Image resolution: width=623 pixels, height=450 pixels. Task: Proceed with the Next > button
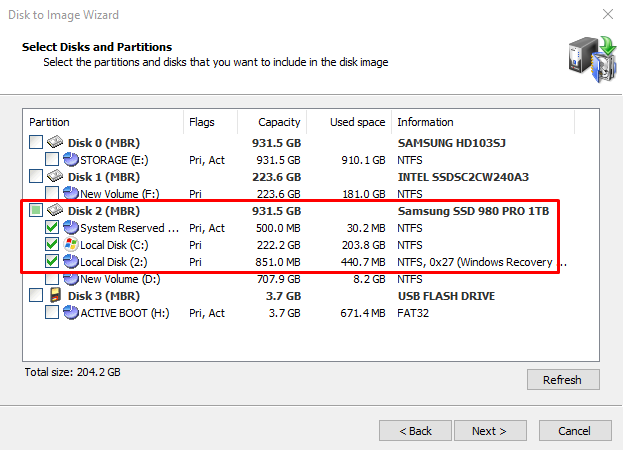point(490,431)
